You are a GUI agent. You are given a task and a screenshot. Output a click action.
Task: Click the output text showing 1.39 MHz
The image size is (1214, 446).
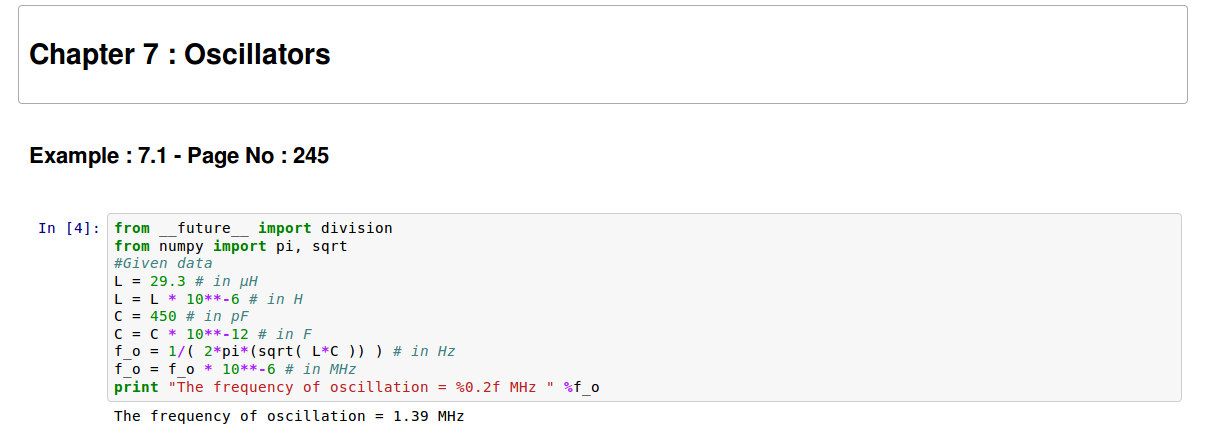289,416
